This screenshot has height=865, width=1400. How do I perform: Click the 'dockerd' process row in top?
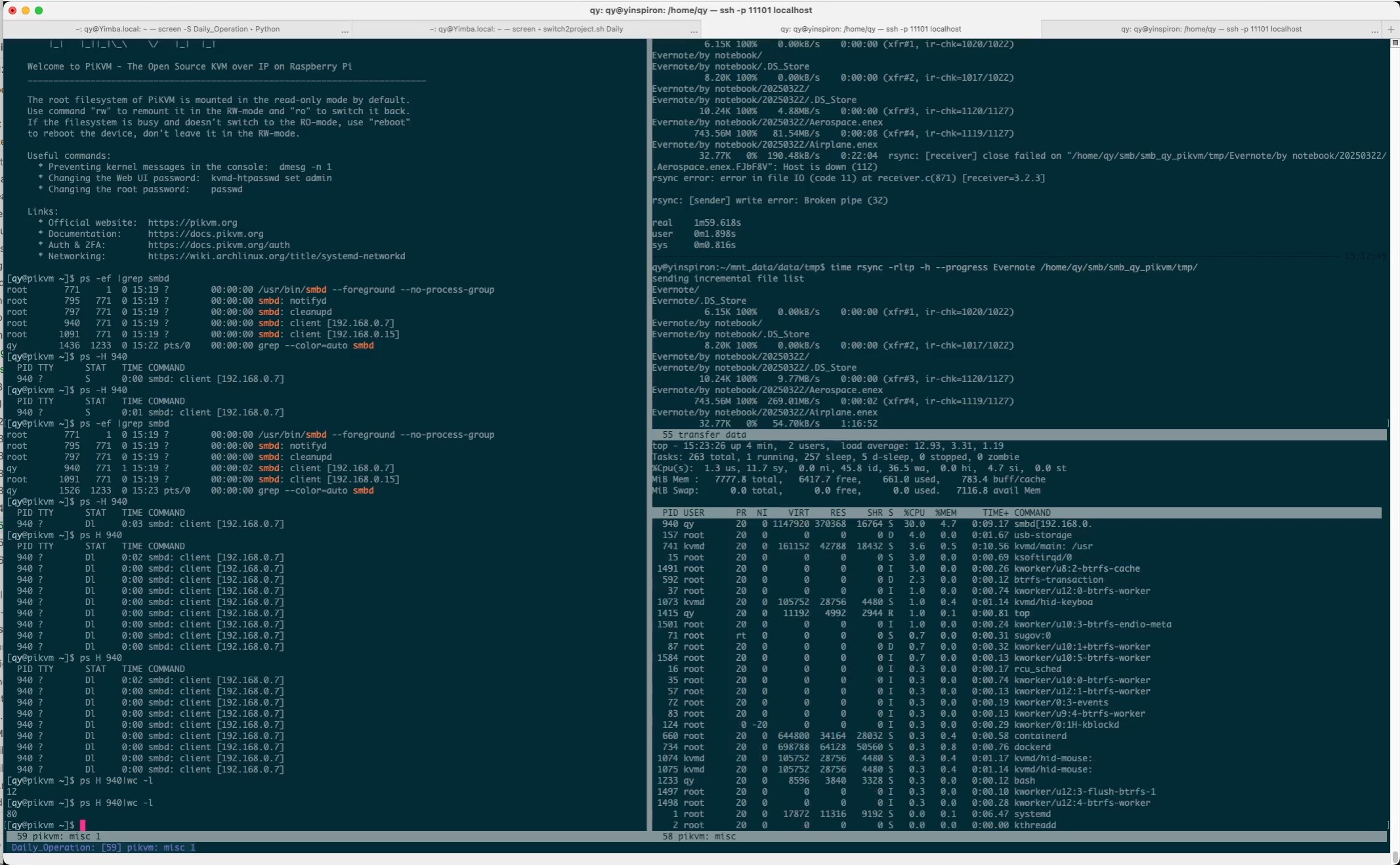[x=856, y=747]
